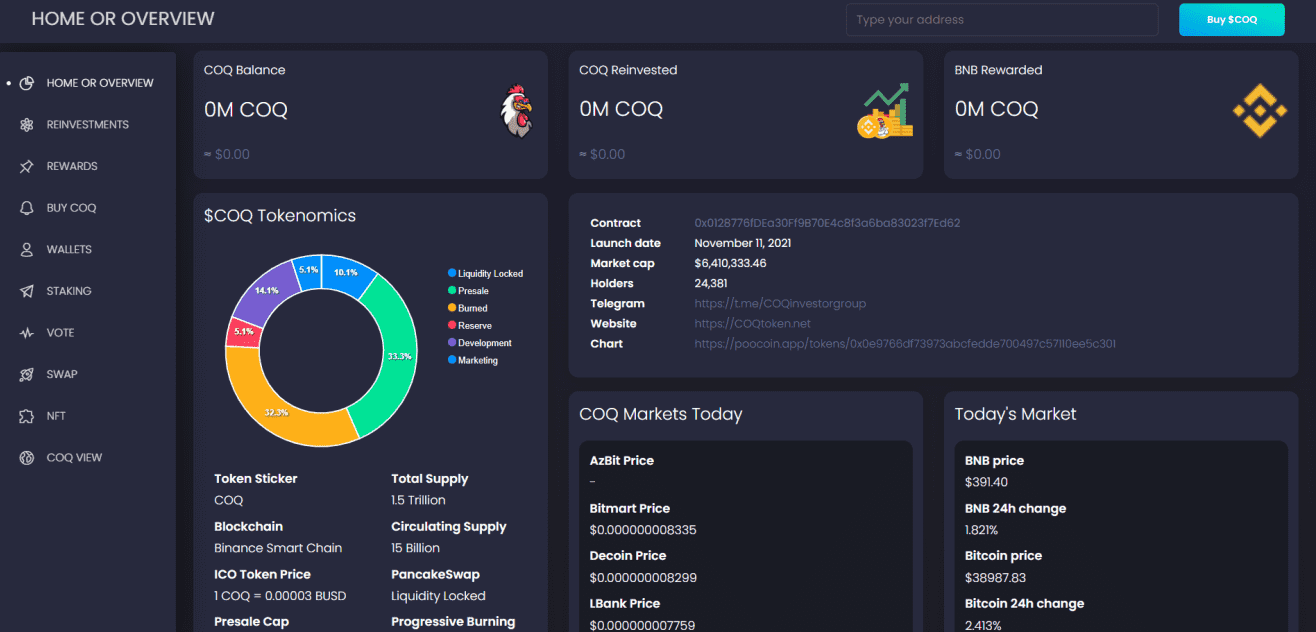Click the Reinvestments atom icon in sidebar
Image resolution: width=1316 pixels, height=632 pixels.
27,125
